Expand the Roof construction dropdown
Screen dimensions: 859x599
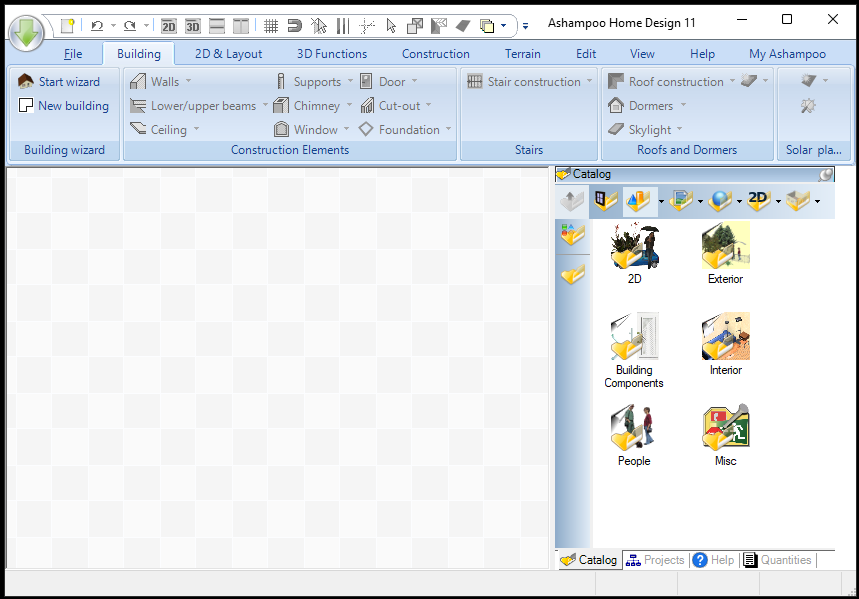tap(732, 81)
